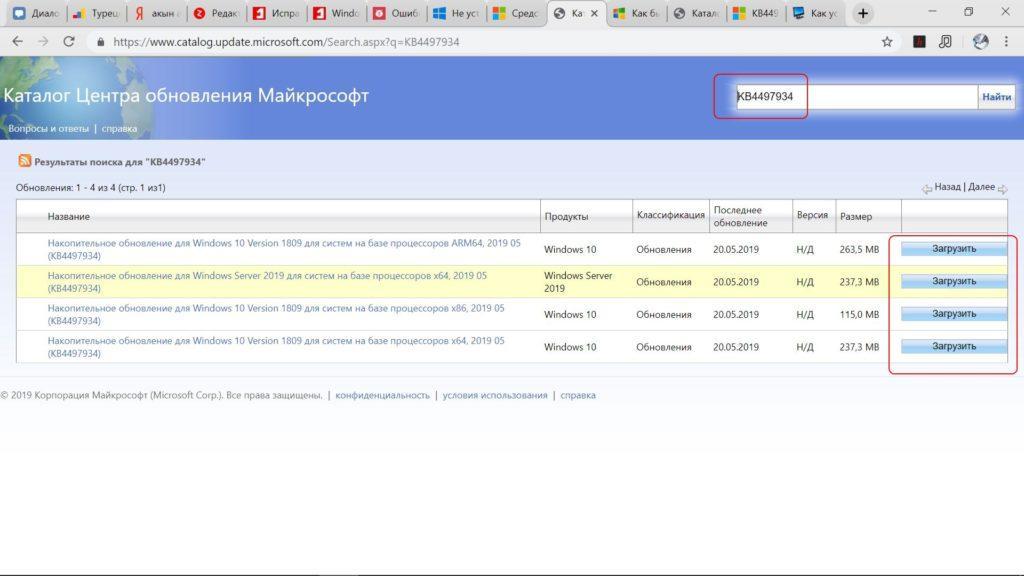The image size is (1024, 576).
Task: Click the 'Найти' search button
Action: tap(997, 97)
